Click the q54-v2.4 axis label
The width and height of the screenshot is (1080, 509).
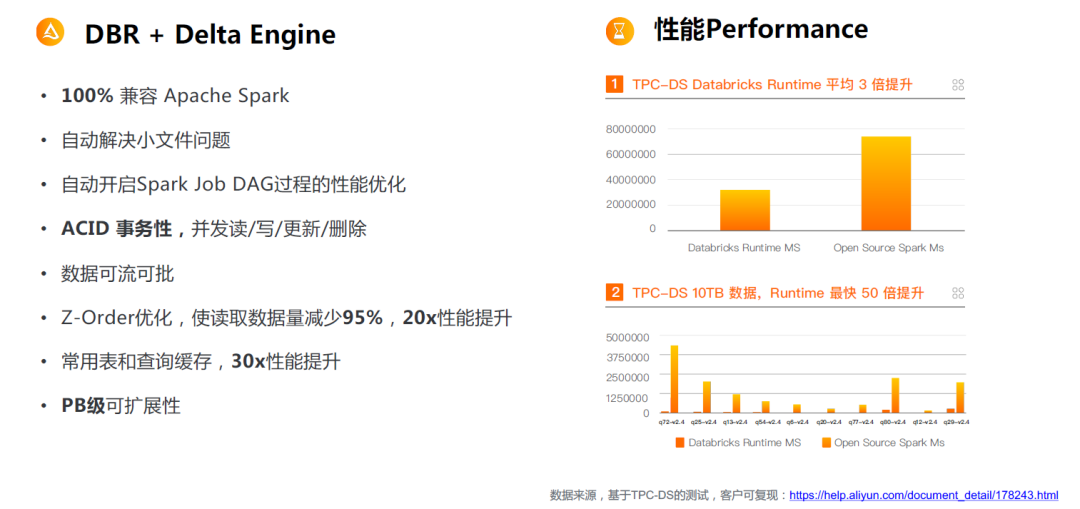click(x=768, y=422)
